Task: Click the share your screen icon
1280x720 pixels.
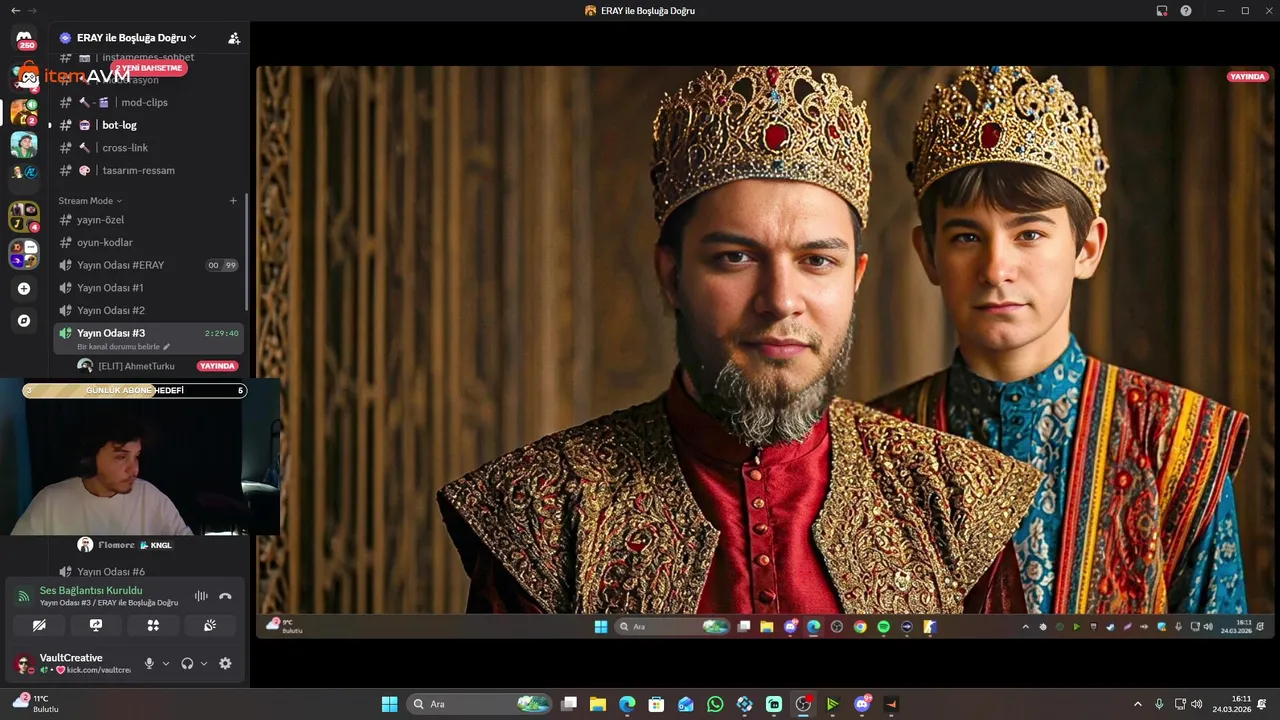Action: (x=96, y=625)
